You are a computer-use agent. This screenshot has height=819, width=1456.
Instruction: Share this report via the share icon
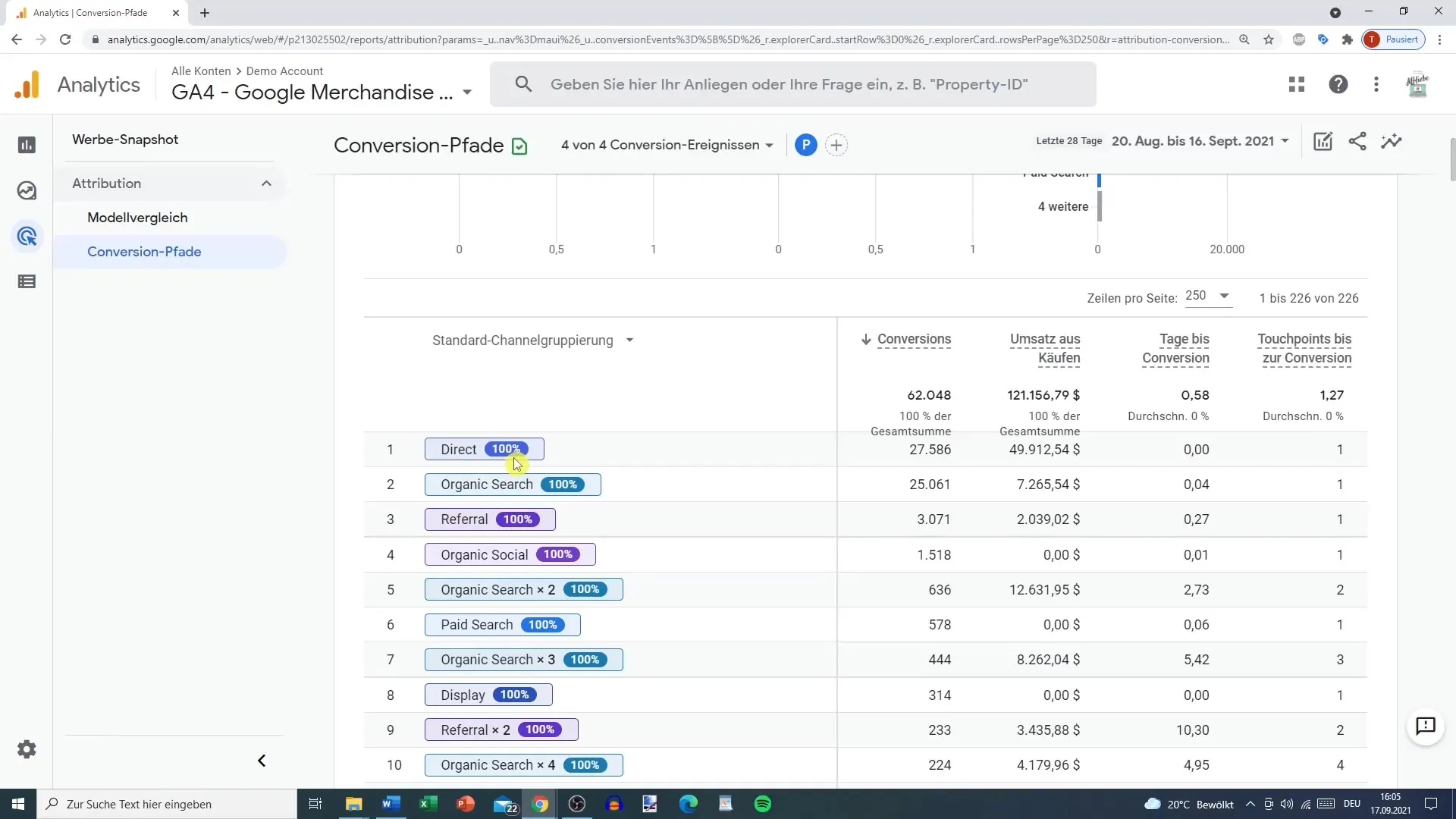[1357, 141]
